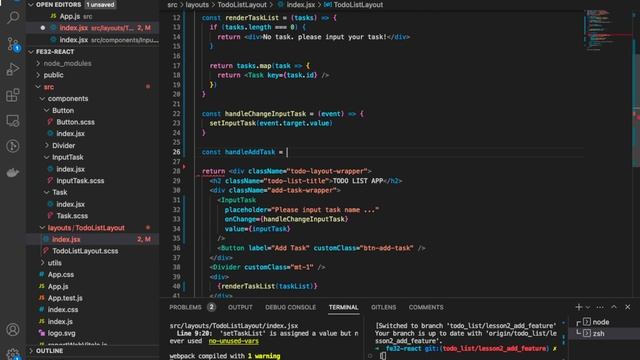The height and width of the screenshot is (360, 640).
Task: Open index.css file
Action: point(93,310)
